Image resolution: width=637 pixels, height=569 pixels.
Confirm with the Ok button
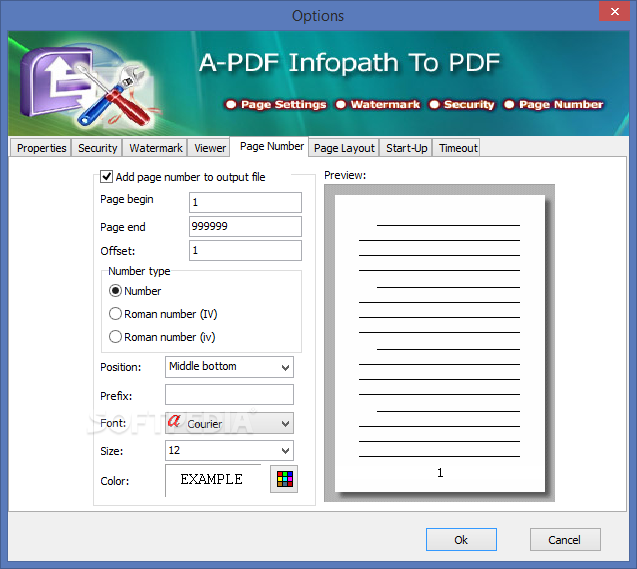coord(461,540)
